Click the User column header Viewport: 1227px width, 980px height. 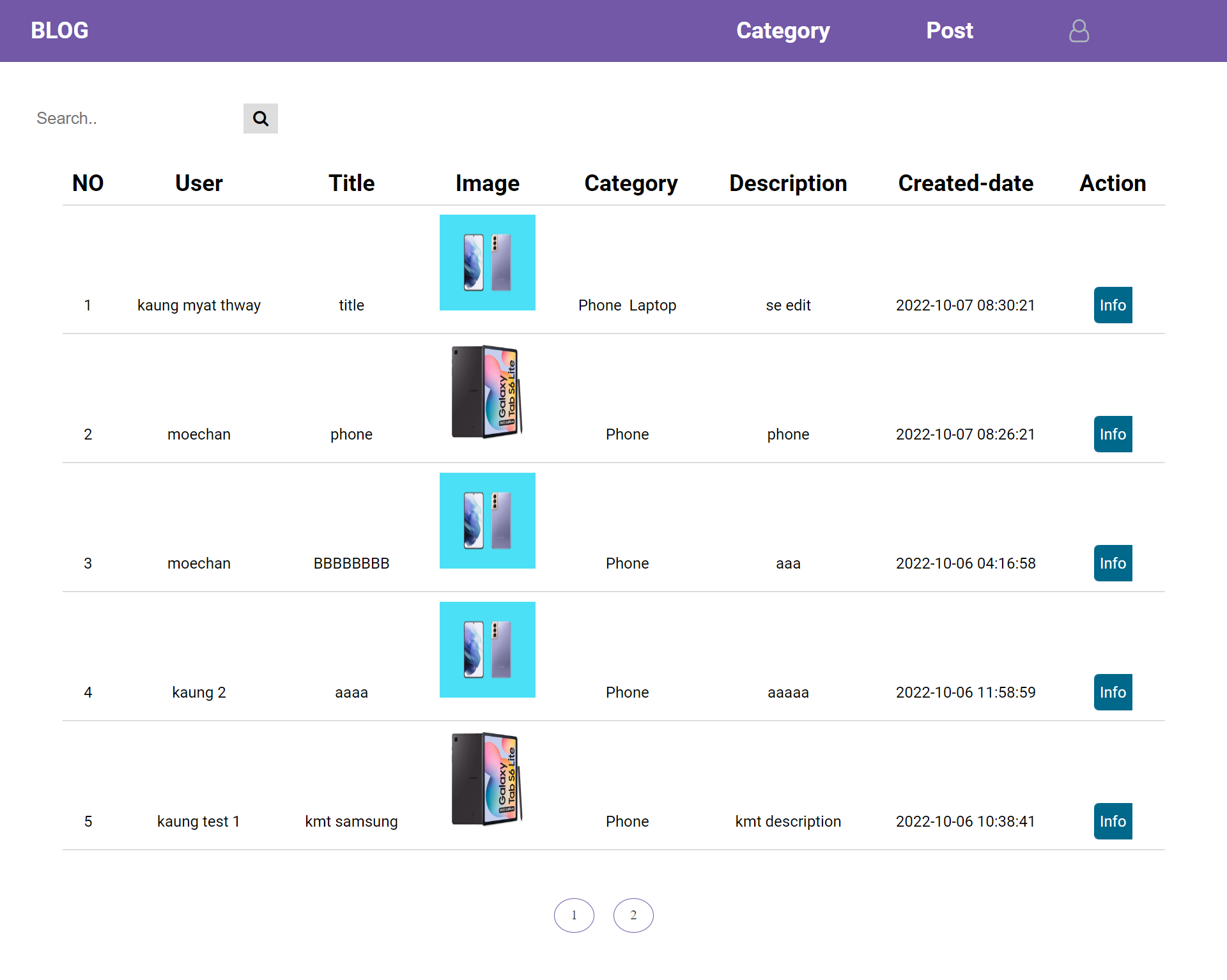[x=199, y=183]
